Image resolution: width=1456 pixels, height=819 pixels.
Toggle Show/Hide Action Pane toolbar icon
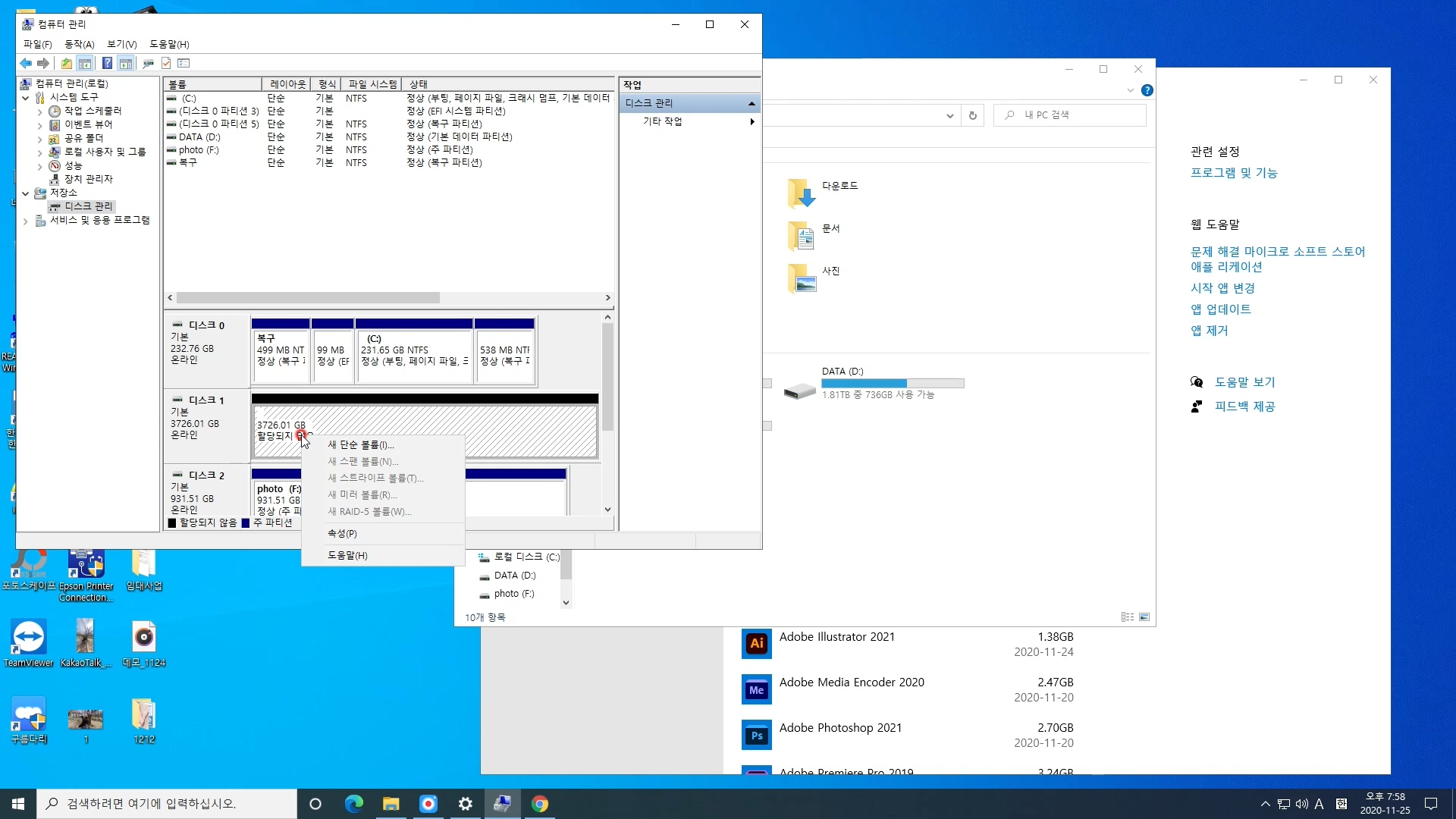point(126,64)
